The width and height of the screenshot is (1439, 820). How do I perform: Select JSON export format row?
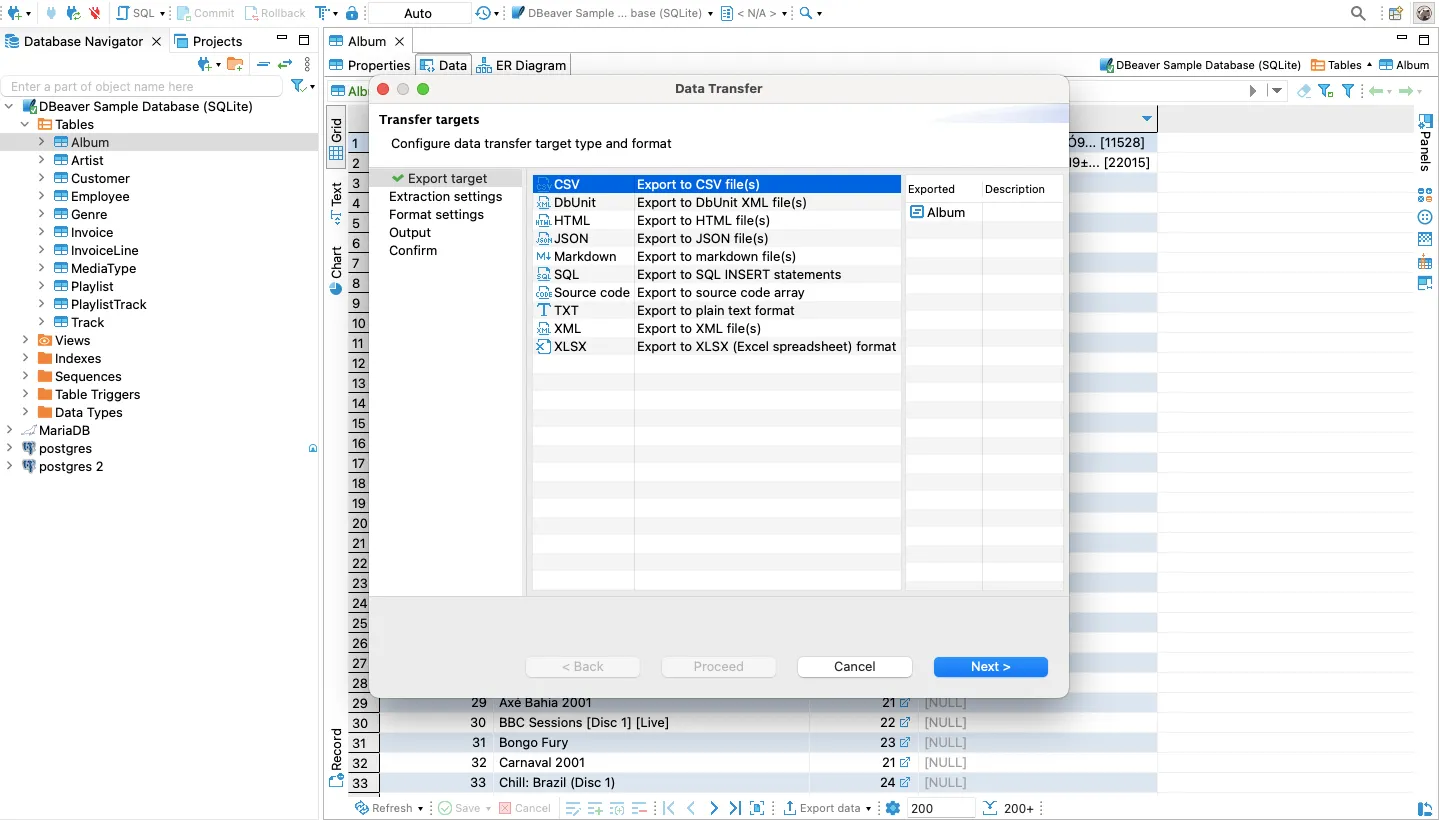tap(717, 238)
